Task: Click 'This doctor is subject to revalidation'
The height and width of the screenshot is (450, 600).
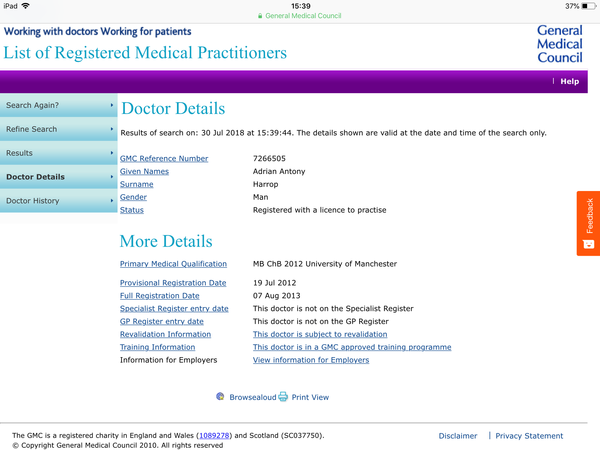Action: pos(320,334)
